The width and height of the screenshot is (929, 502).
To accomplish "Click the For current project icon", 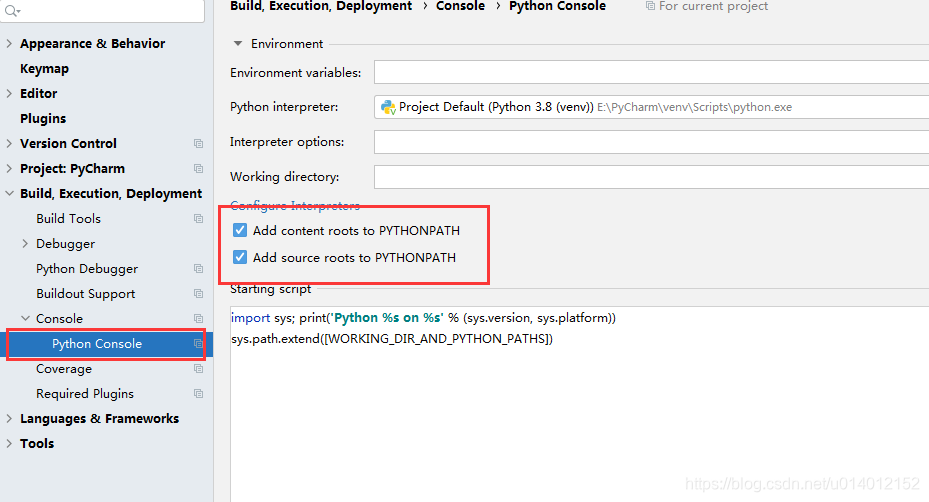I will (x=650, y=6).
